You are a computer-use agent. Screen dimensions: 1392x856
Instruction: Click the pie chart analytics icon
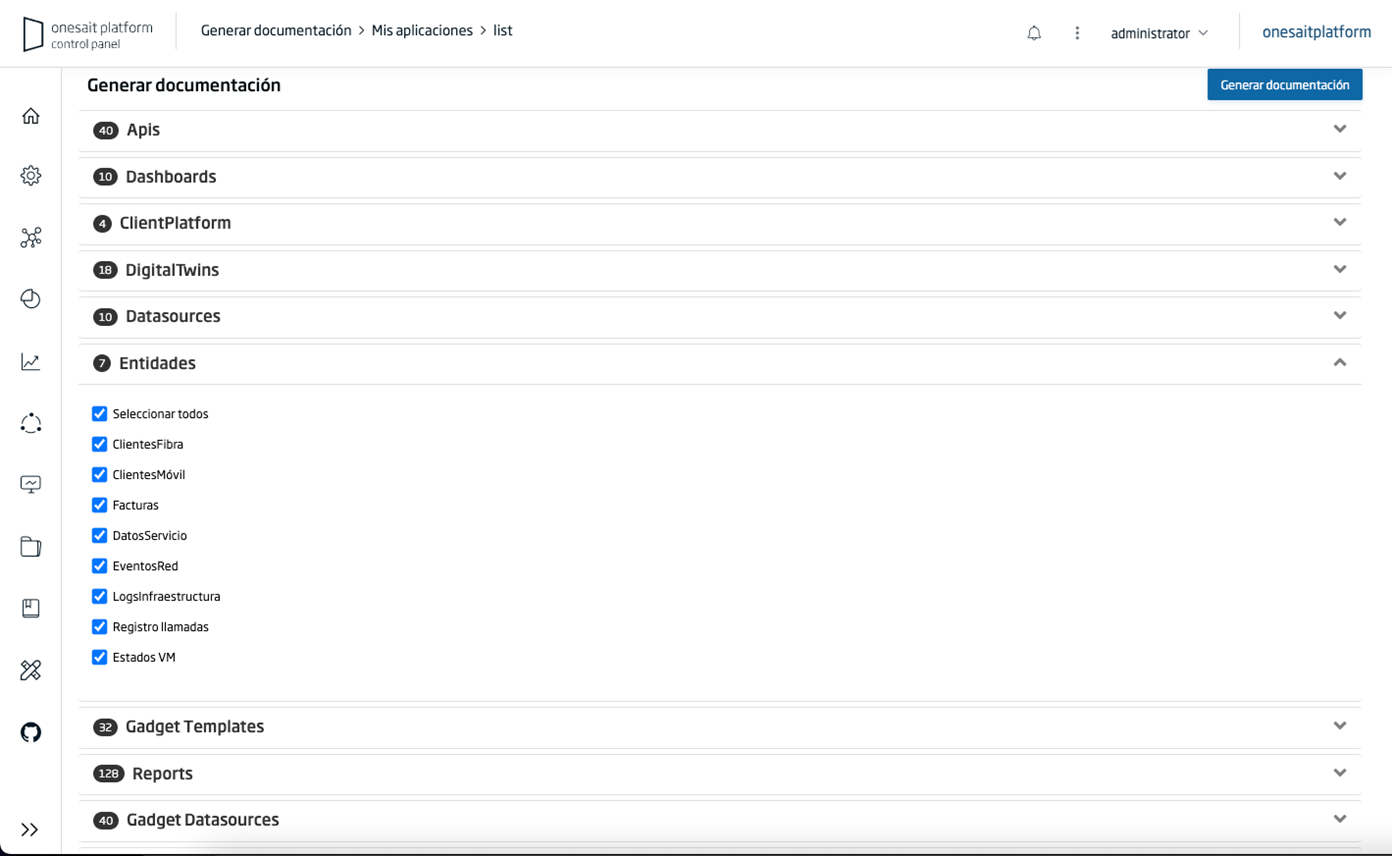coord(30,298)
